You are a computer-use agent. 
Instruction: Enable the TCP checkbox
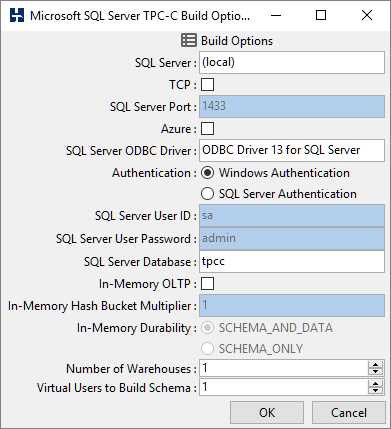[x=207, y=85]
